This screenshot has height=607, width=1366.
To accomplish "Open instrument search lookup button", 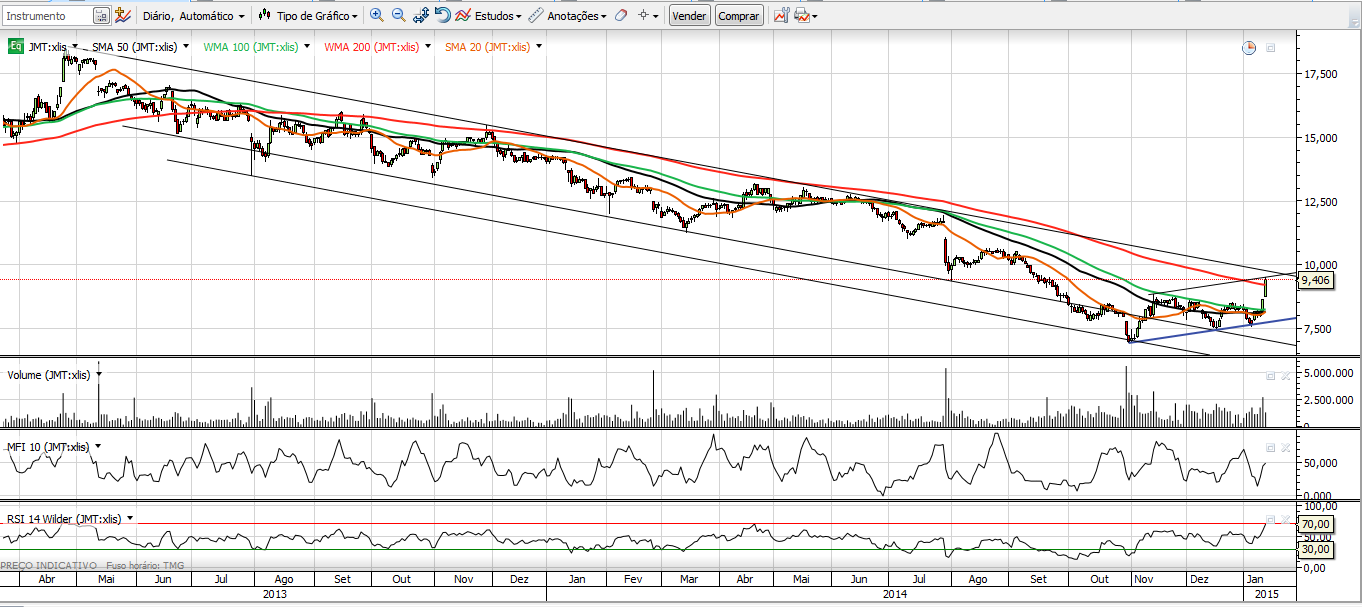I will pyautogui.click(x=101, y=16).
